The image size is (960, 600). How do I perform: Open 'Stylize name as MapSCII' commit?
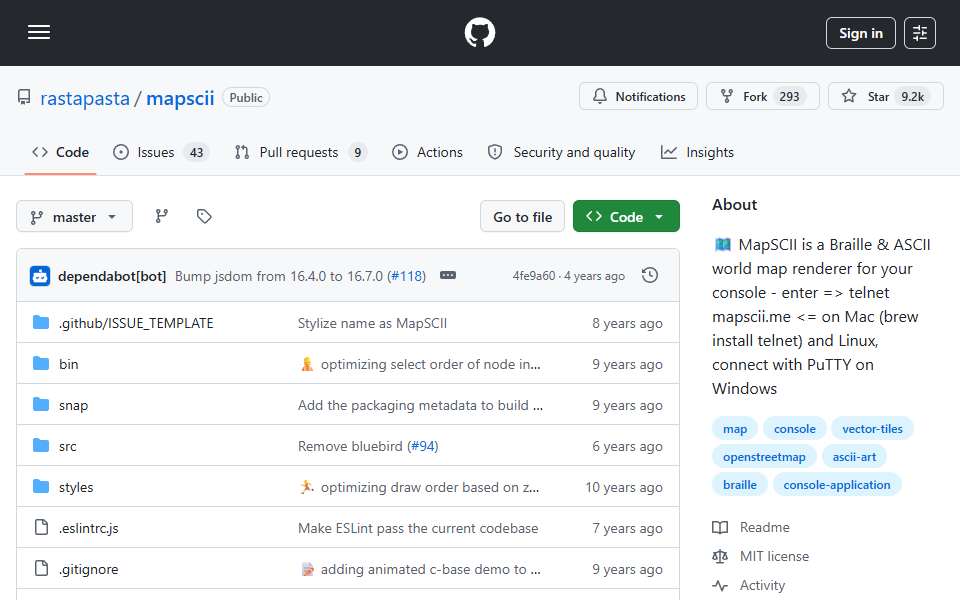[372, 323]
